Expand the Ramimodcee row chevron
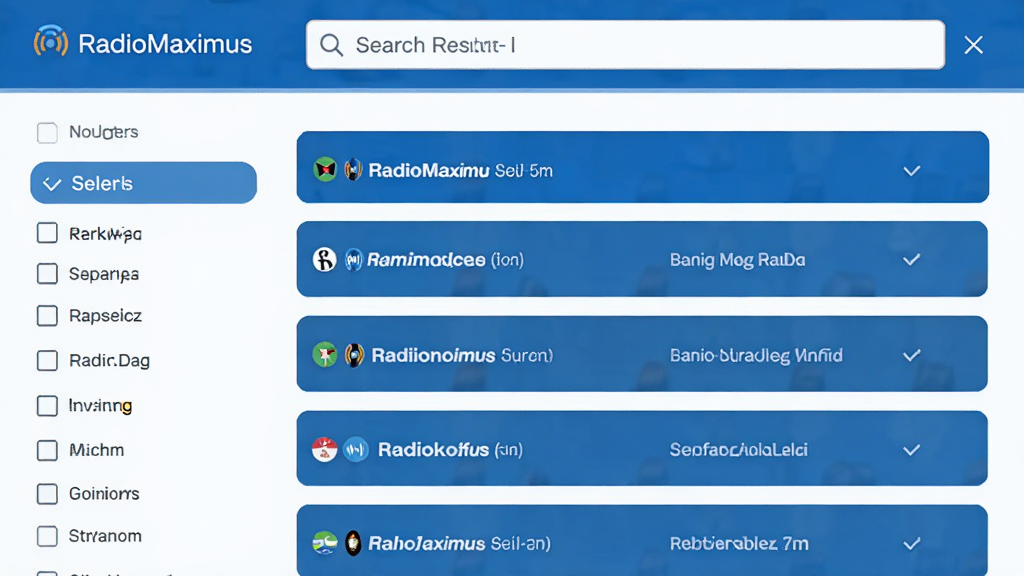 click(x=912, y=260)
